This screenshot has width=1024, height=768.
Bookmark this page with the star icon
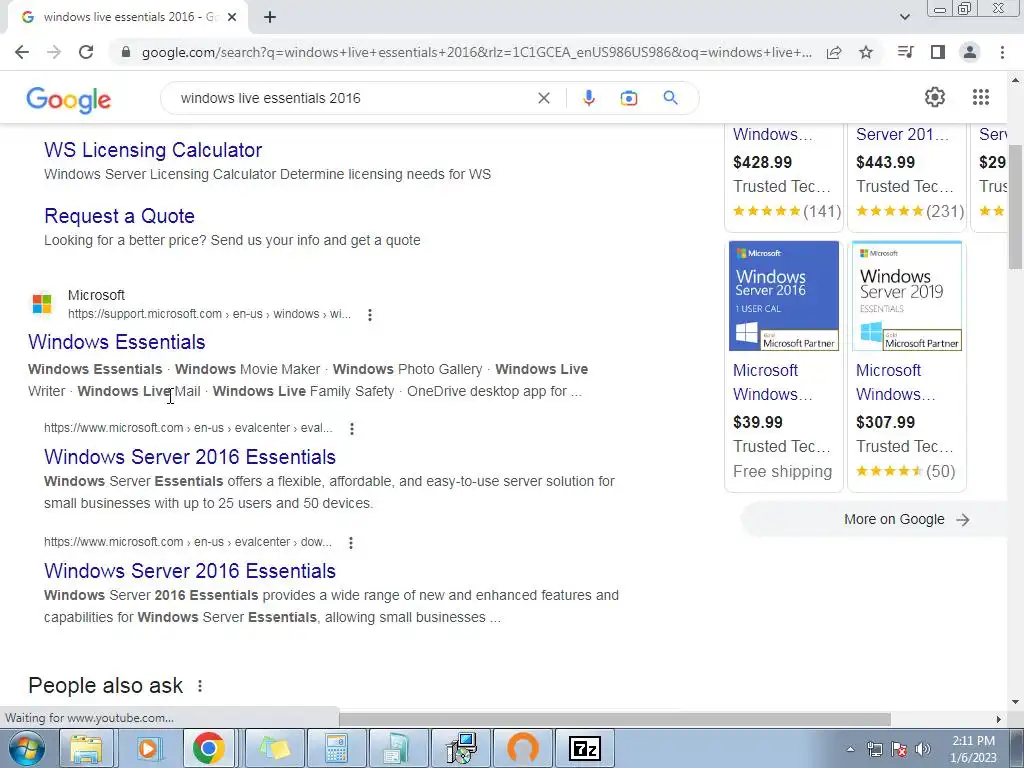[866, 52]
